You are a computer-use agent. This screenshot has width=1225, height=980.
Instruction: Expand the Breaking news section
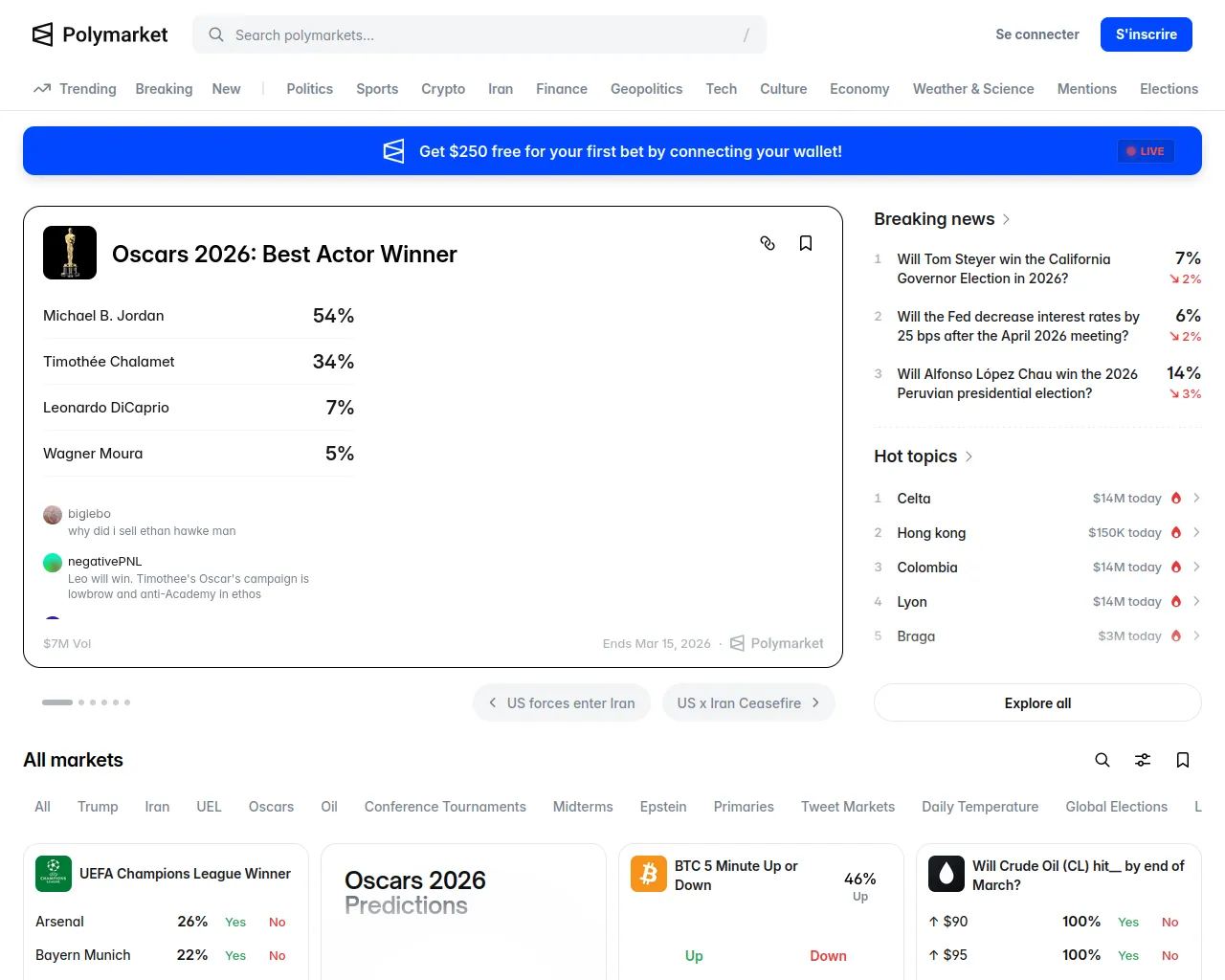(1006, 219)
